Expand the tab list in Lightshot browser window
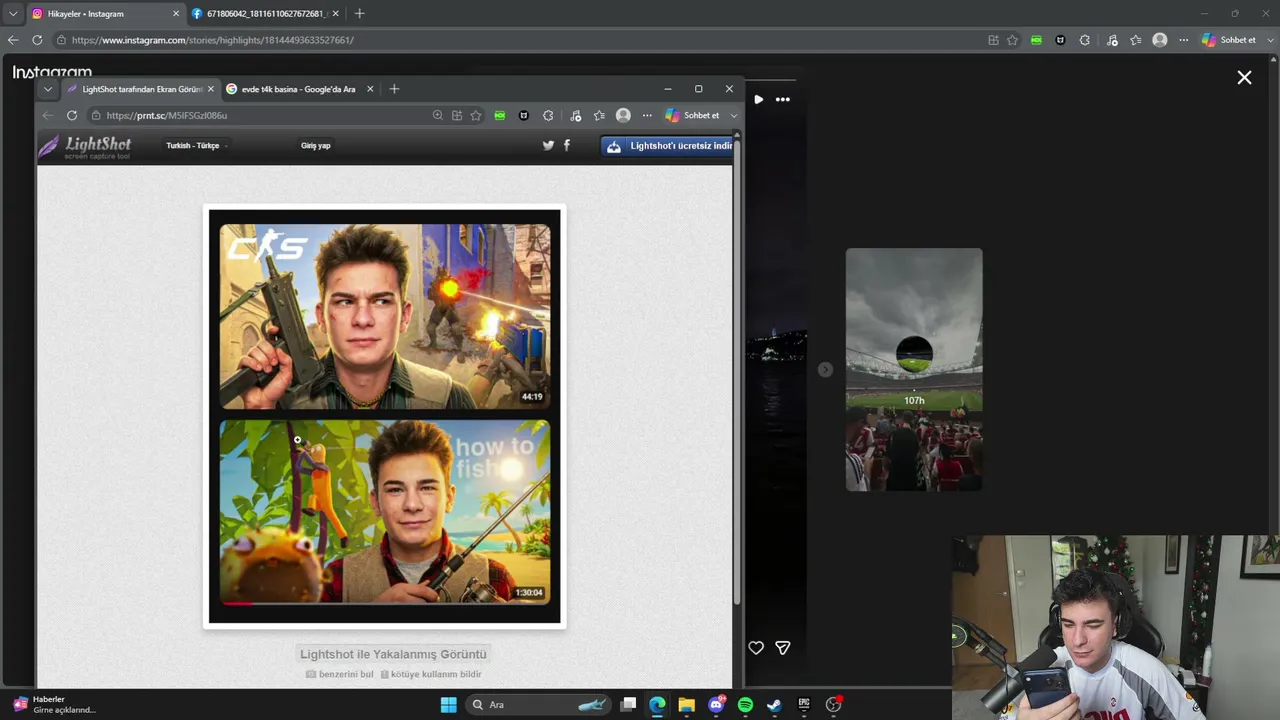 tap(47, 89)
